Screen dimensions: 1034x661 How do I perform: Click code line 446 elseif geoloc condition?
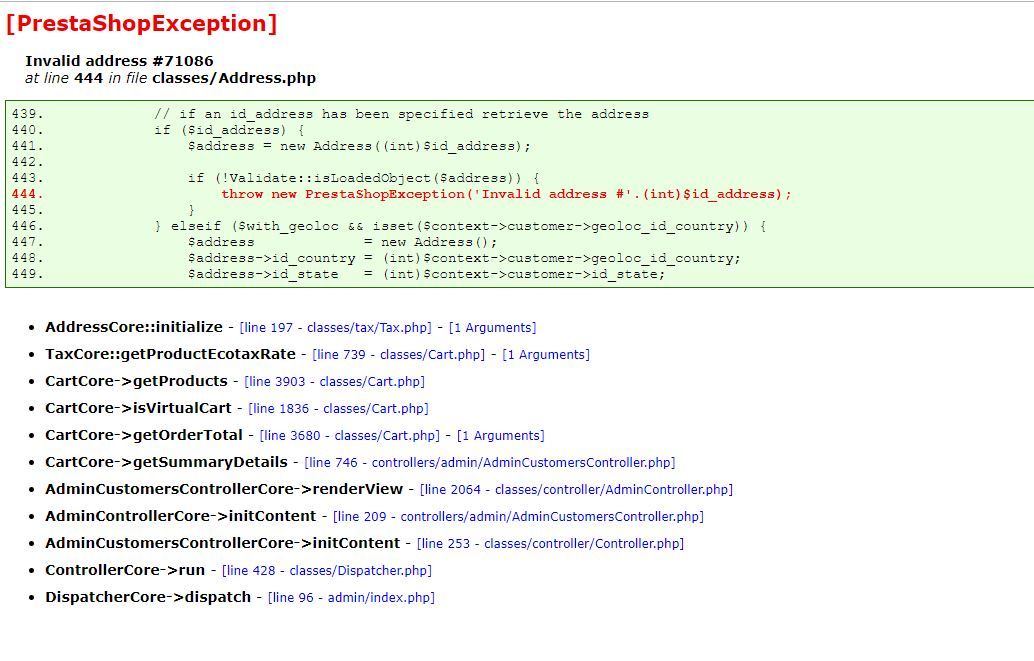[460, 227]
